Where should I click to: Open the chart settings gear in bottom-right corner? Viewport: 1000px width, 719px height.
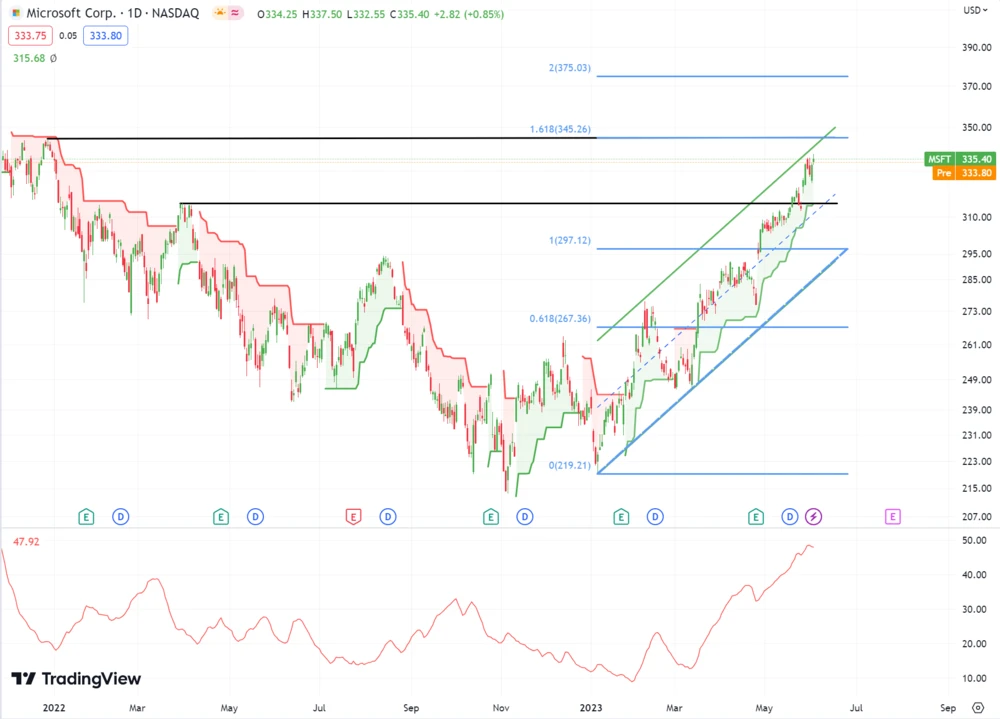[x=977, y=706]
